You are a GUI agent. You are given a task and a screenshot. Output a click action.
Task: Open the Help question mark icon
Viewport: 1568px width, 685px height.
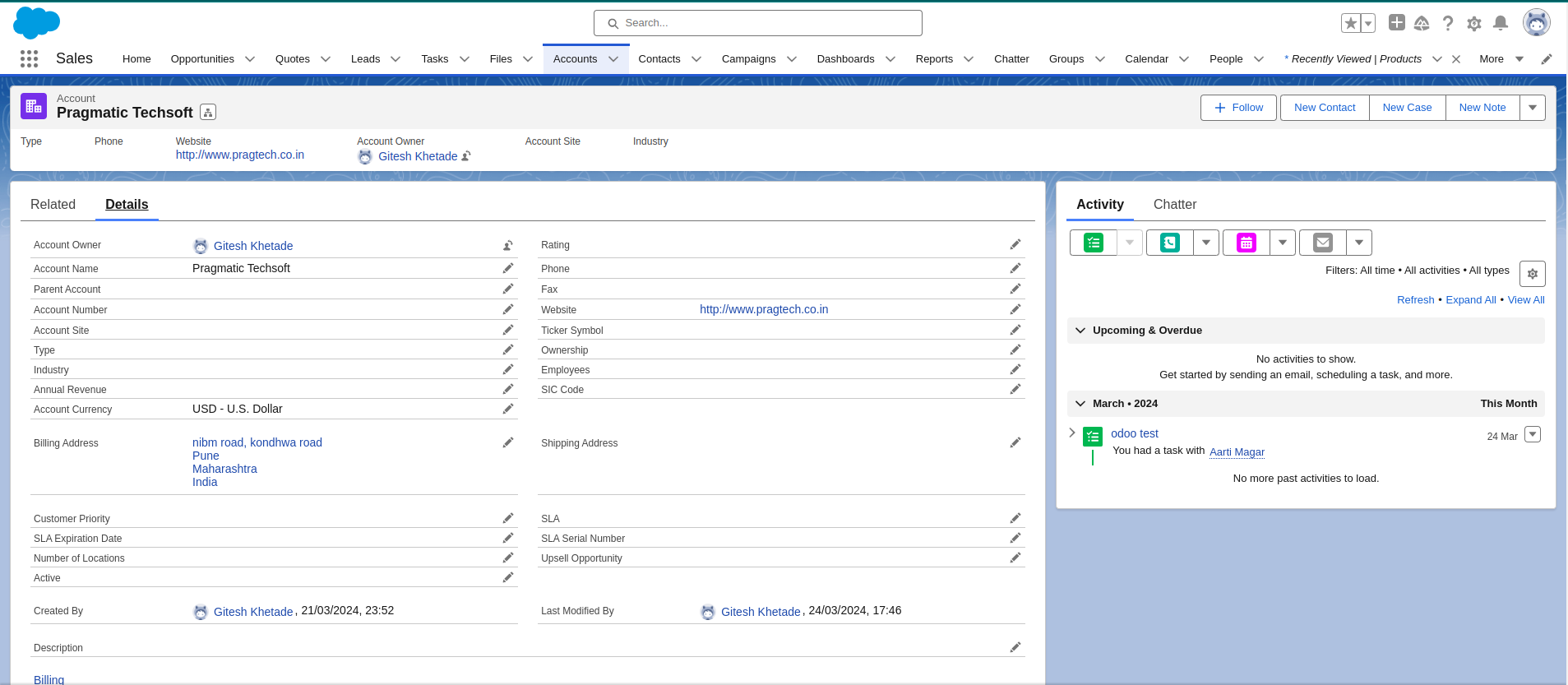point(1448,23)
